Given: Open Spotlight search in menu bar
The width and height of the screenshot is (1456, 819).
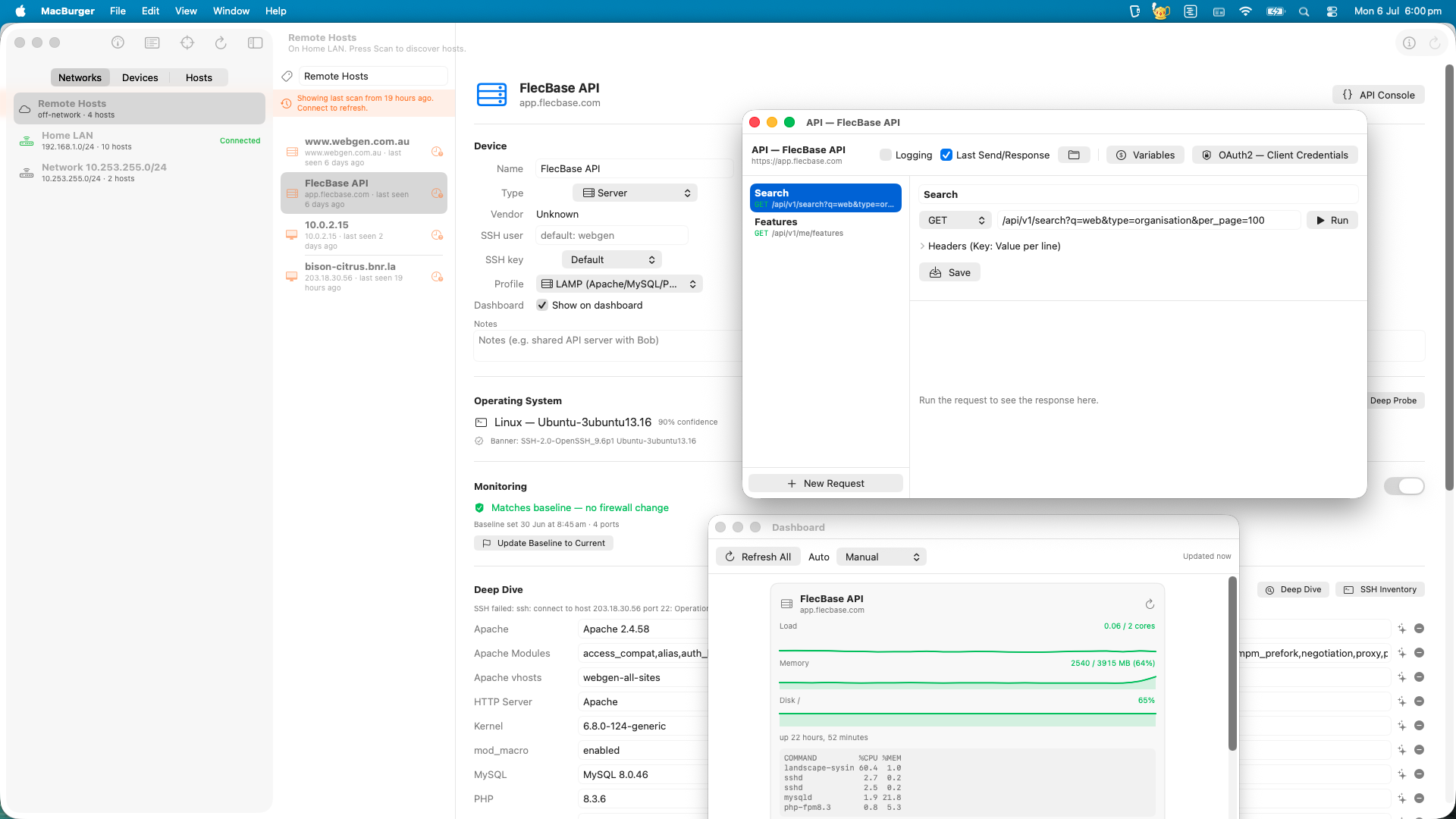Looking at the screenshot, I should pyautogui.click(x=1304, y=11).
